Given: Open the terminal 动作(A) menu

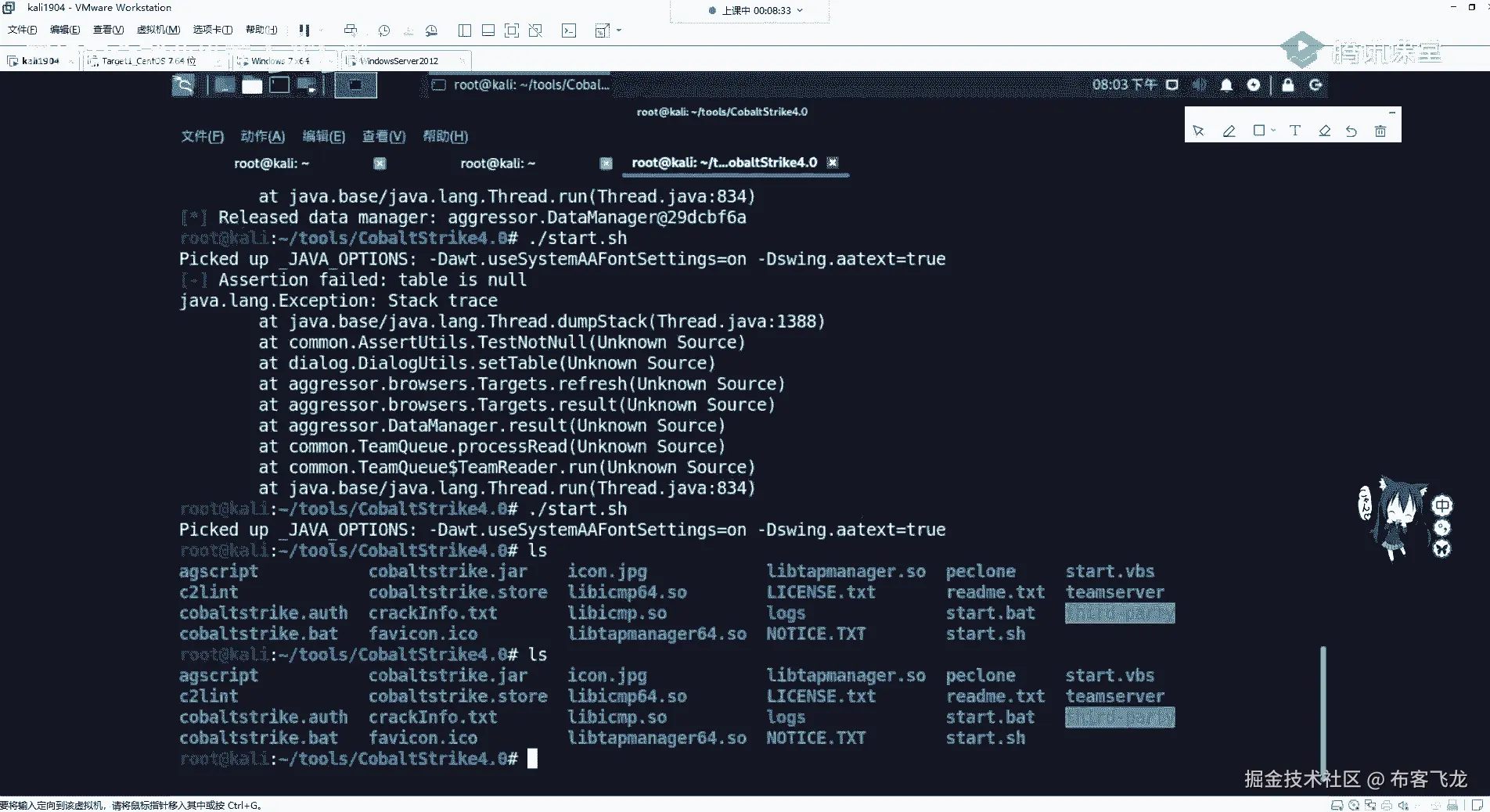Looking at the screenshot, I should 263,136.
